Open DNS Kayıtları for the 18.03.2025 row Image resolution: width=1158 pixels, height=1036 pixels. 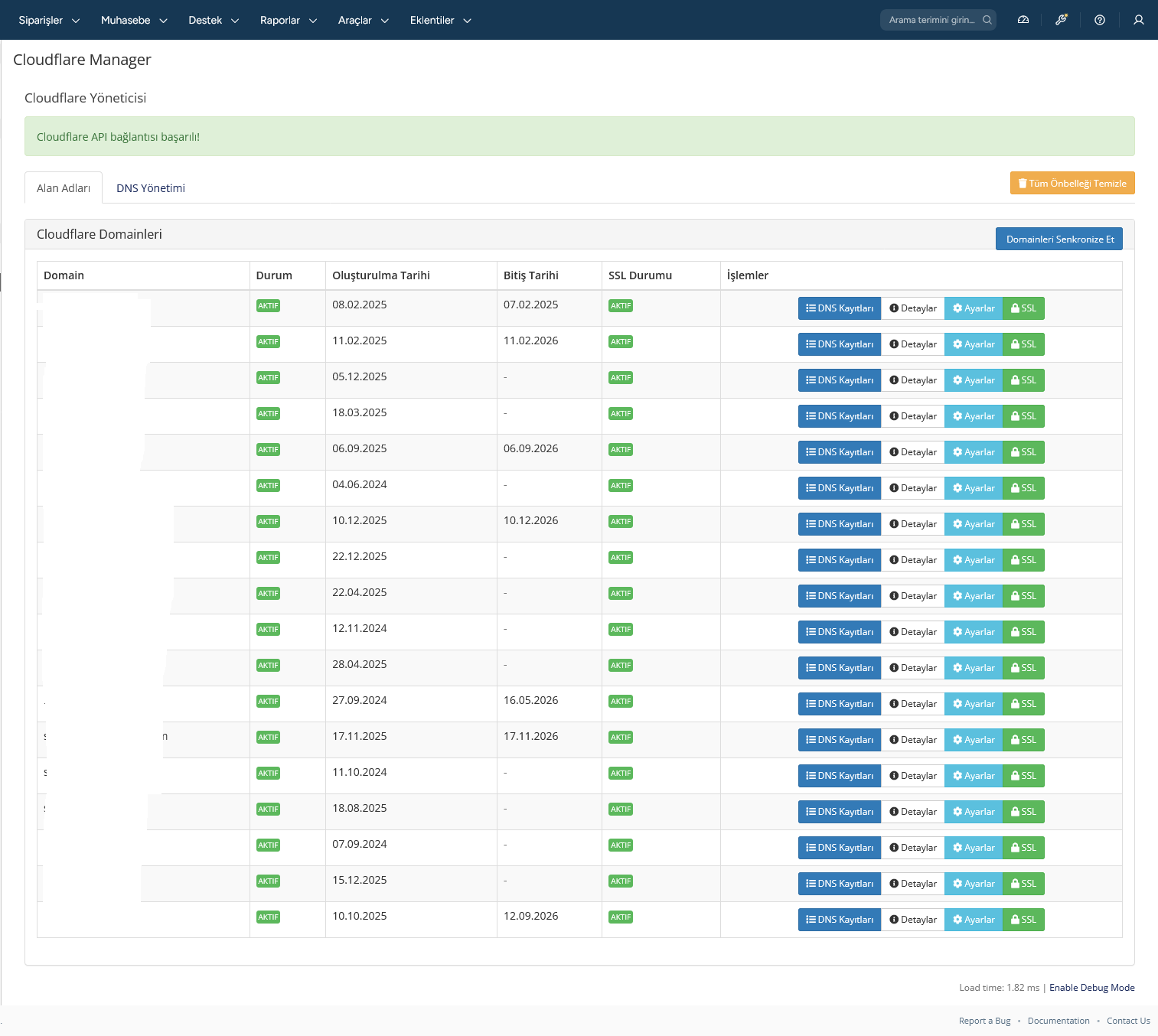(840, 416)
